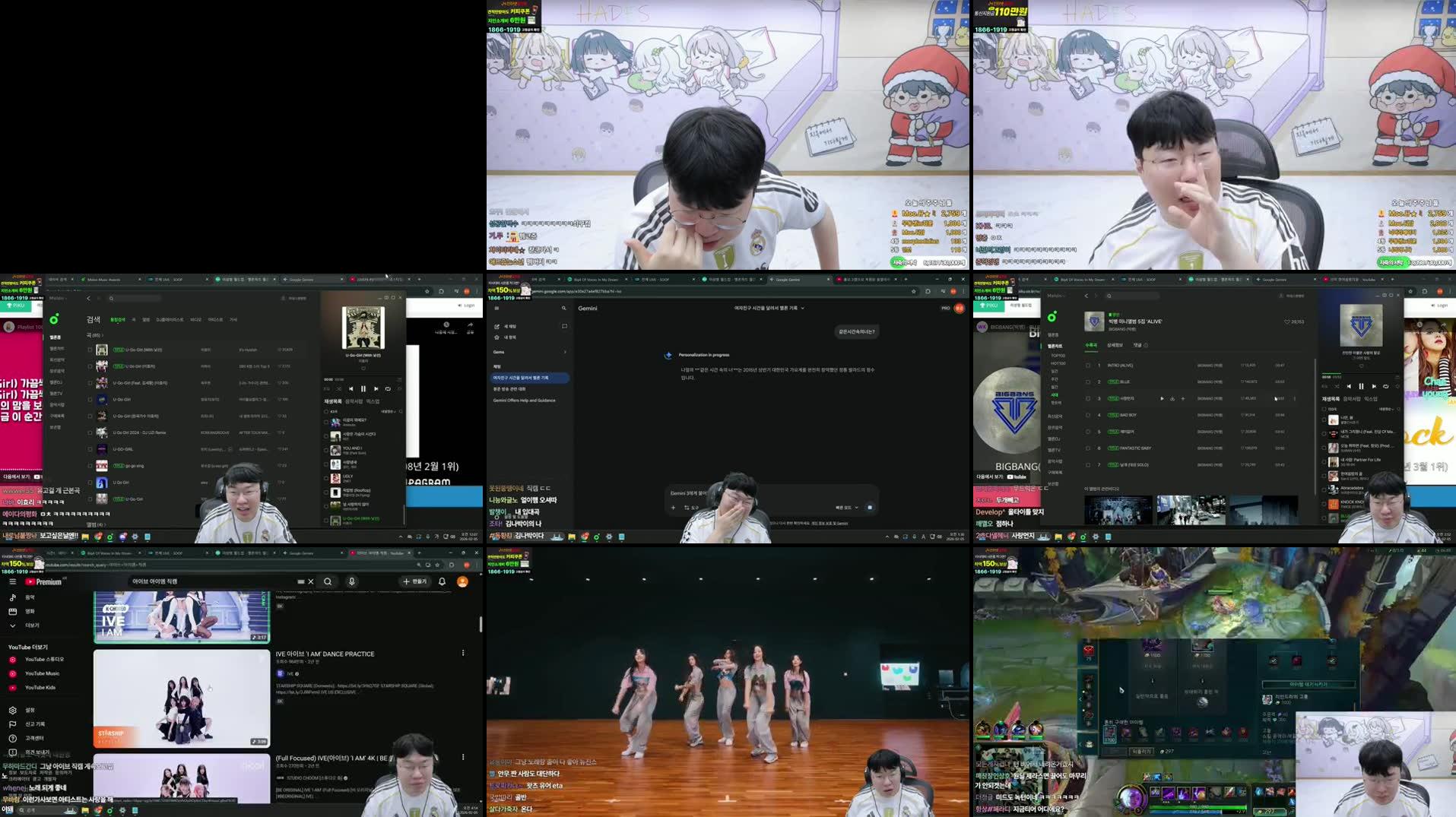This screenshot has width=1456, height=817.
Task: Click the Login link on the Melon page
Action: click(x=469, y=306)
